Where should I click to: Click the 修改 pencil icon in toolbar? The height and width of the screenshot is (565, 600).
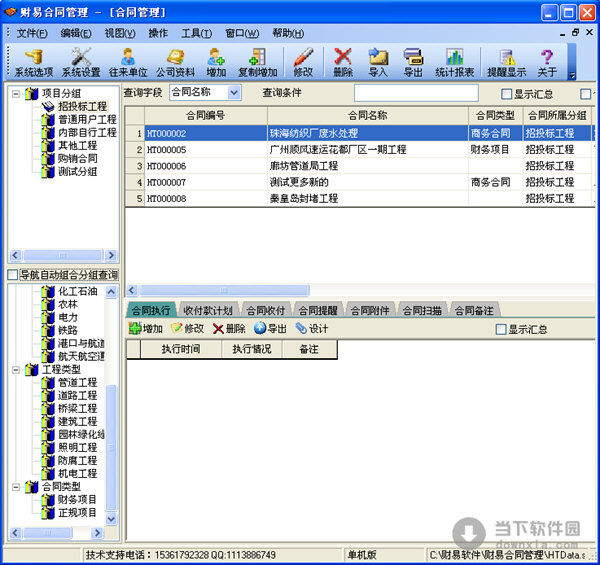point(303,61)
